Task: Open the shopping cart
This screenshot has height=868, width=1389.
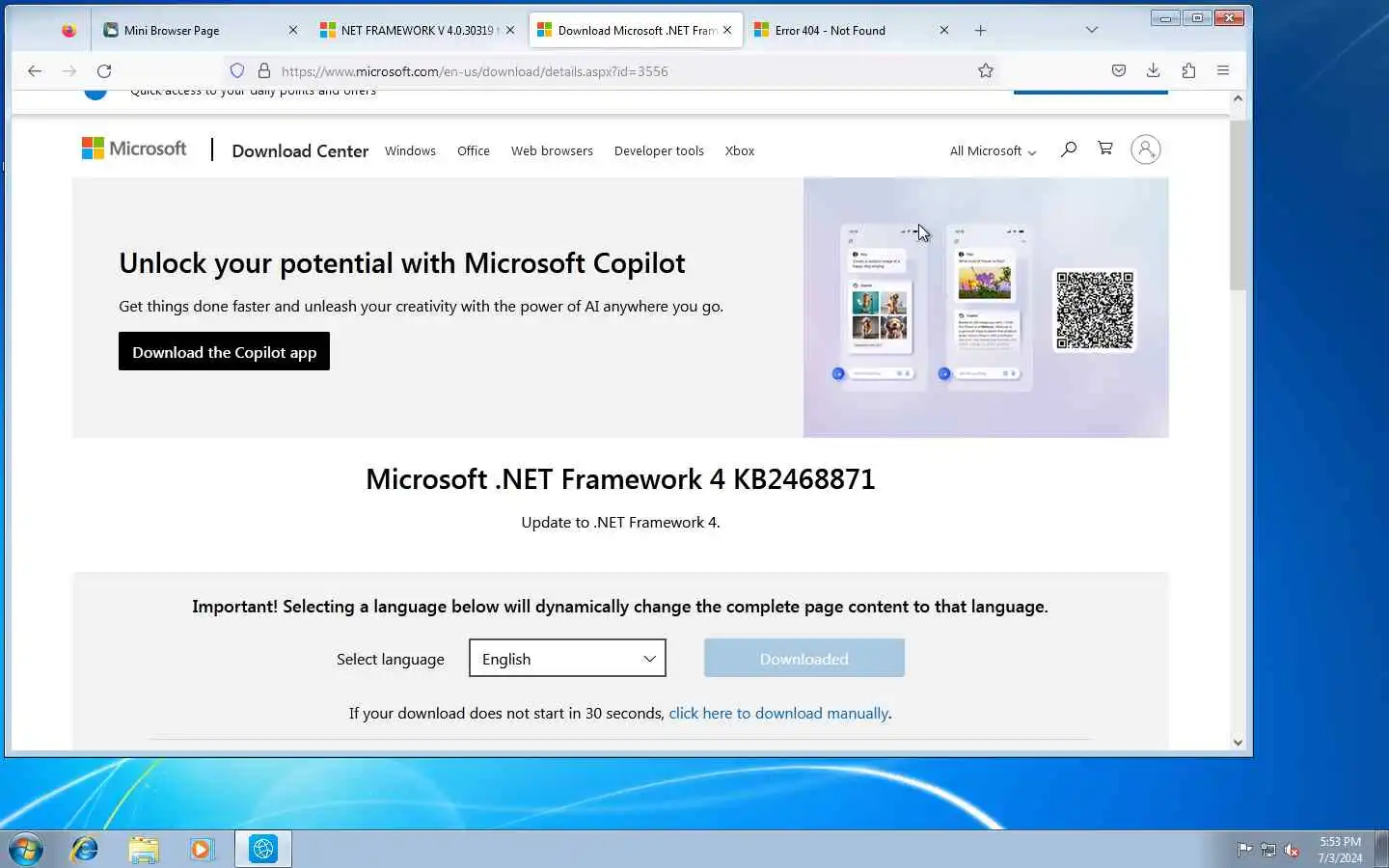Action: (1105, 149)
